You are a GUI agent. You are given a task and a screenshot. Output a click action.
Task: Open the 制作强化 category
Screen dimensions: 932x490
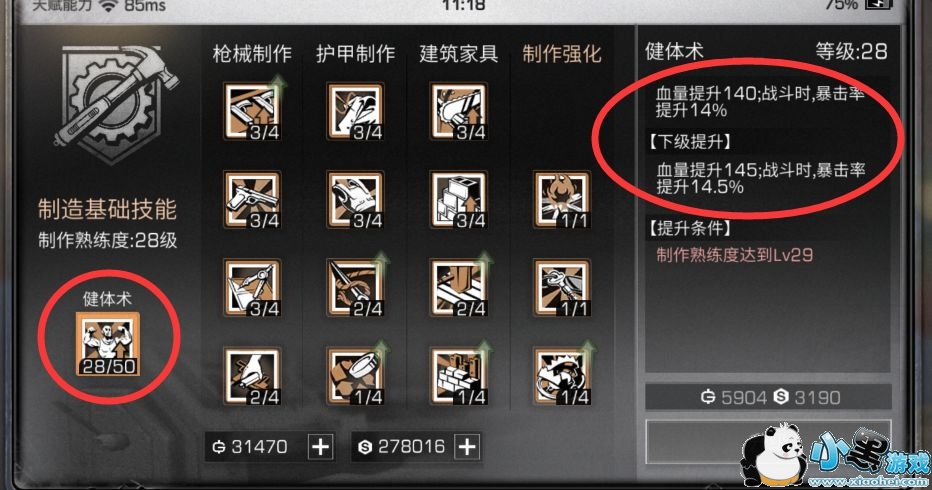coord(562,54)
